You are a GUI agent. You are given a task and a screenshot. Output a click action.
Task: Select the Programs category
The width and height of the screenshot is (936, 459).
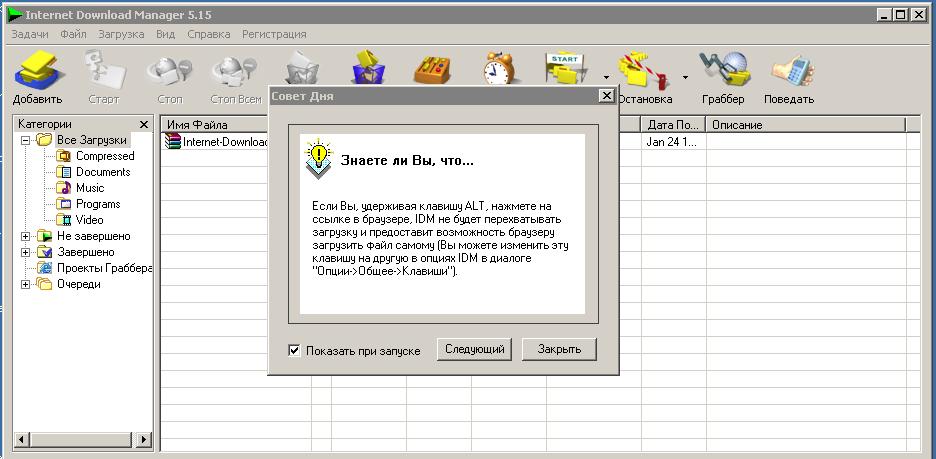pos(98,204)
